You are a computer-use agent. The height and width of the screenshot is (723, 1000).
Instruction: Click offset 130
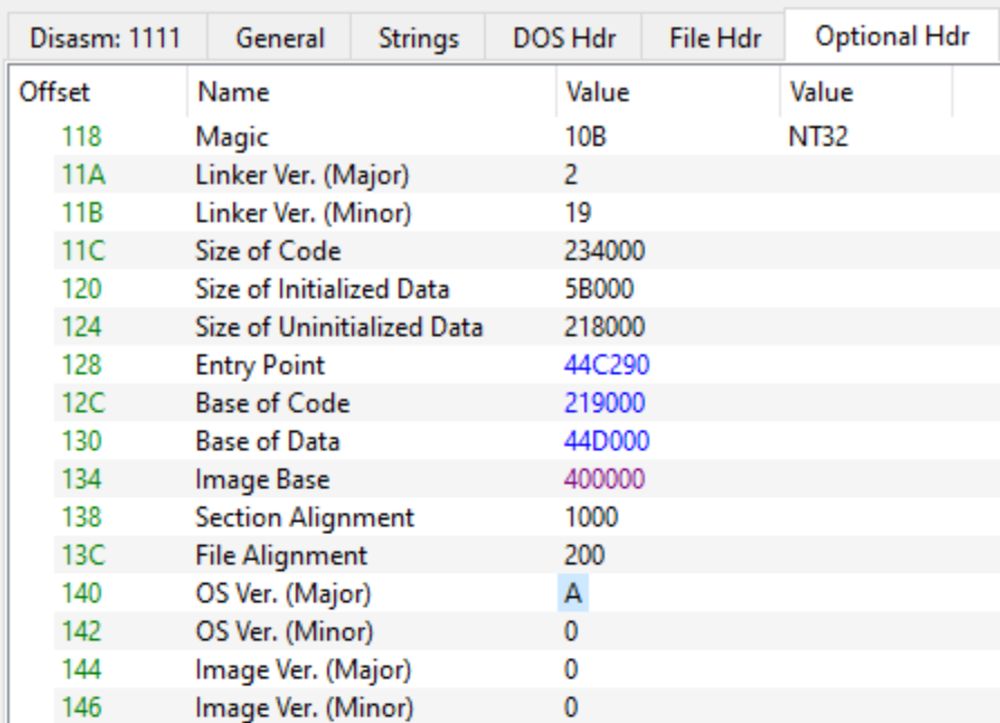(x=82, y=441)
